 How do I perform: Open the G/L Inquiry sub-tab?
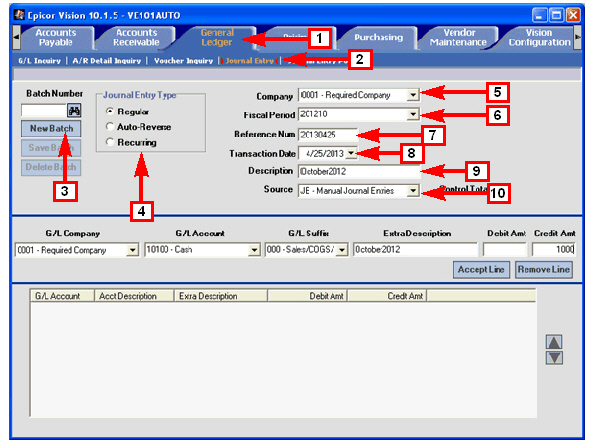(40, 61)
